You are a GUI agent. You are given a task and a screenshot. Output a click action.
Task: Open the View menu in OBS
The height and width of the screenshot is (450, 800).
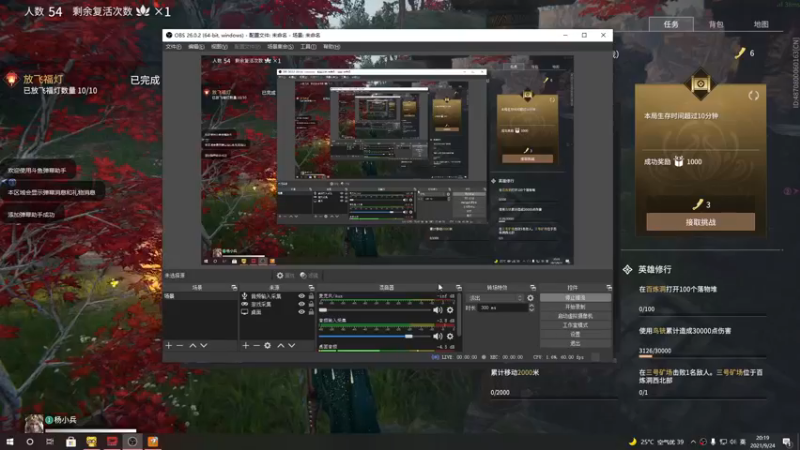pyautogui.click(x=219, y=46)
